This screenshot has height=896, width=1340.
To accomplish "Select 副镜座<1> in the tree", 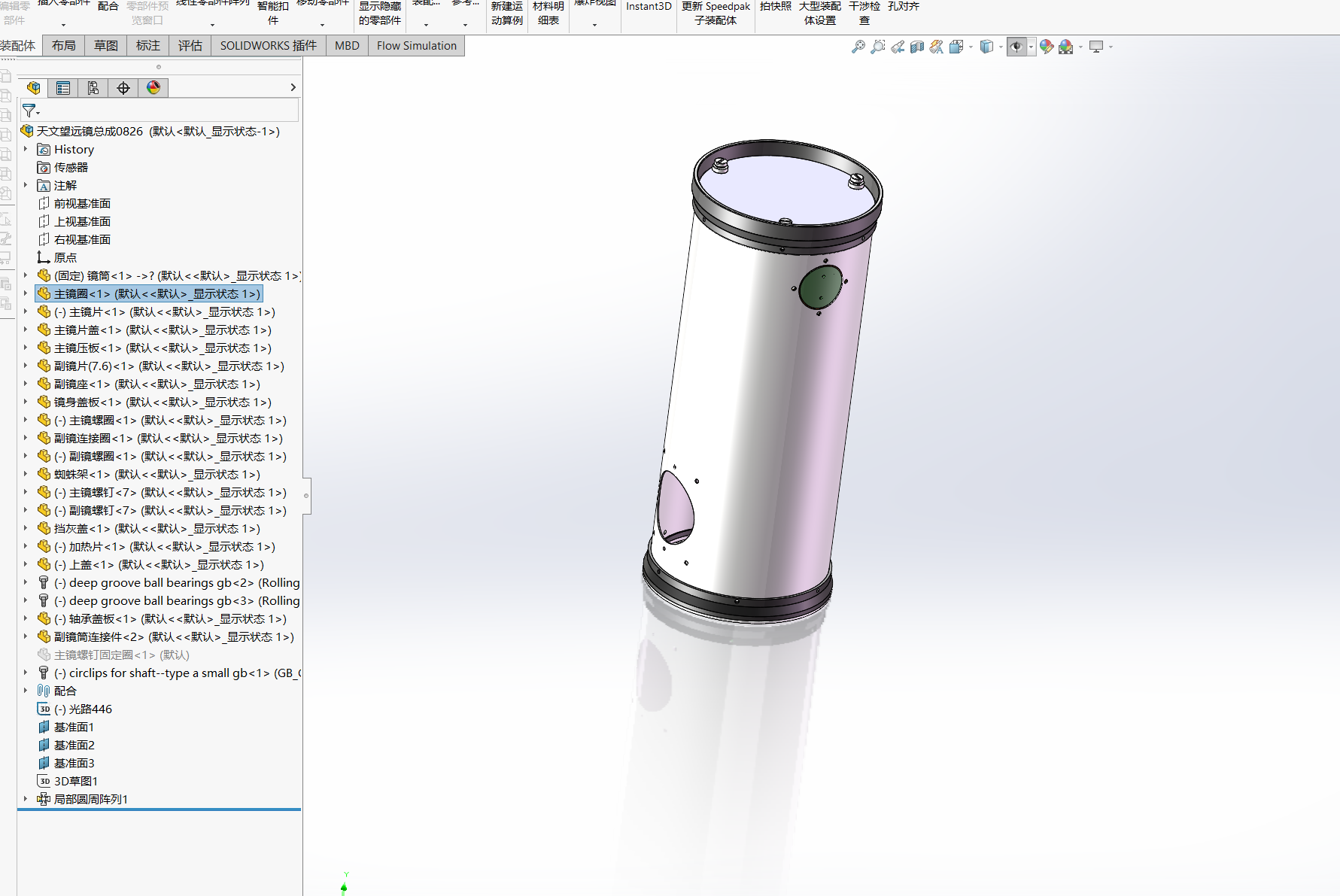I will coord(157,384).
